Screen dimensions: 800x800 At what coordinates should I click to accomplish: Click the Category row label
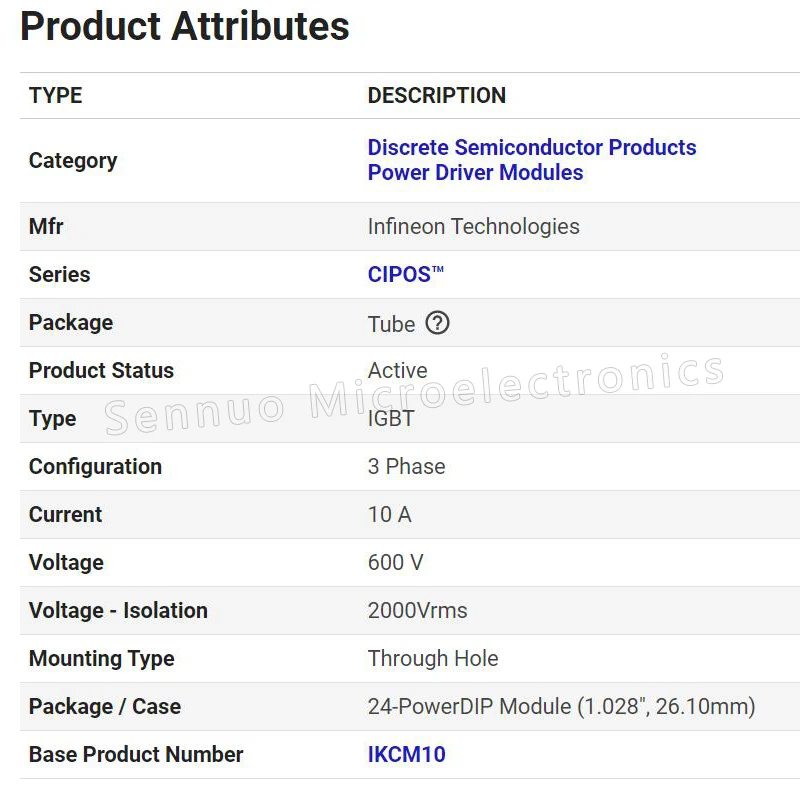(x=73, y=160)
